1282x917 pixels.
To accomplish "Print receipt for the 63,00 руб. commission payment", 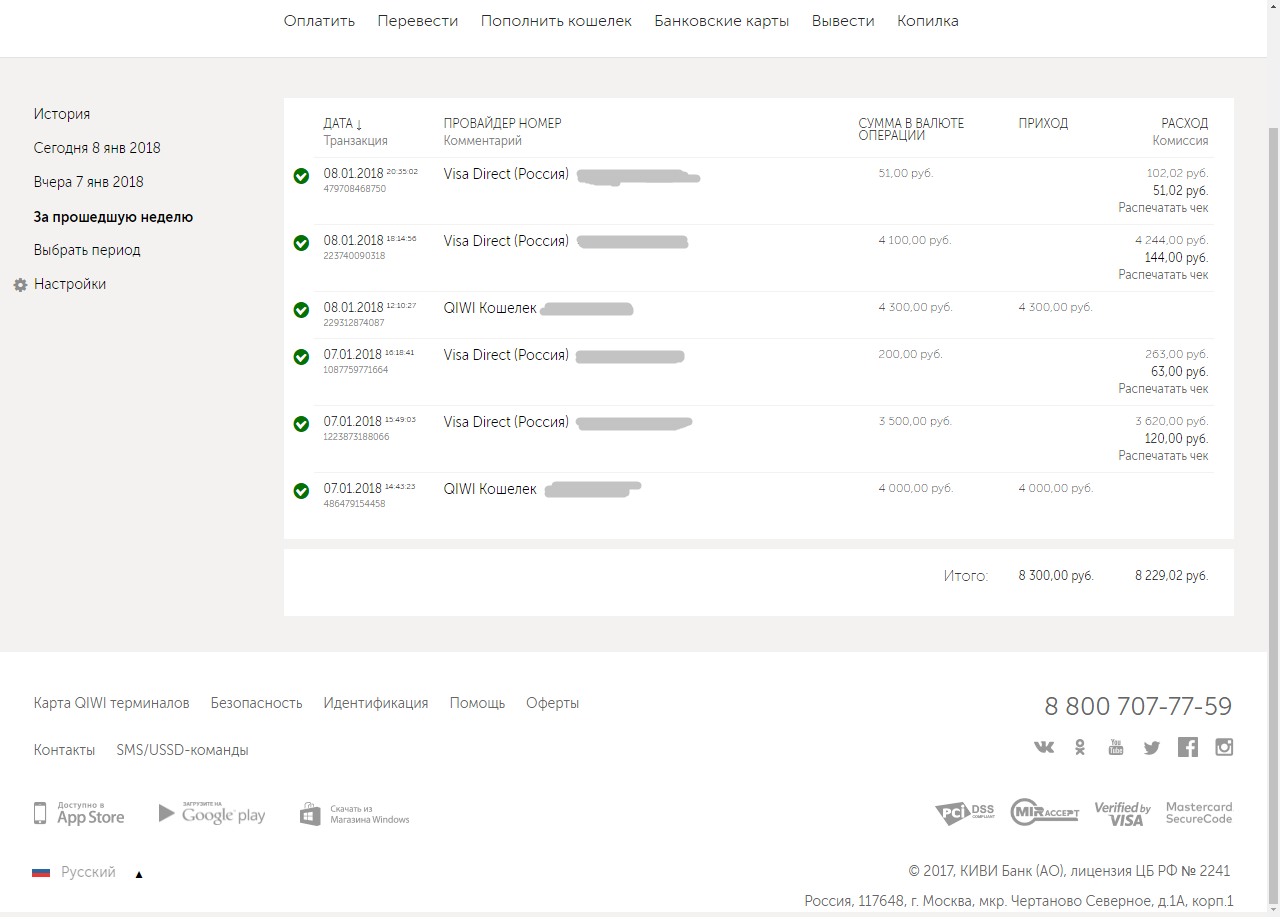I will pos(1163,389).
